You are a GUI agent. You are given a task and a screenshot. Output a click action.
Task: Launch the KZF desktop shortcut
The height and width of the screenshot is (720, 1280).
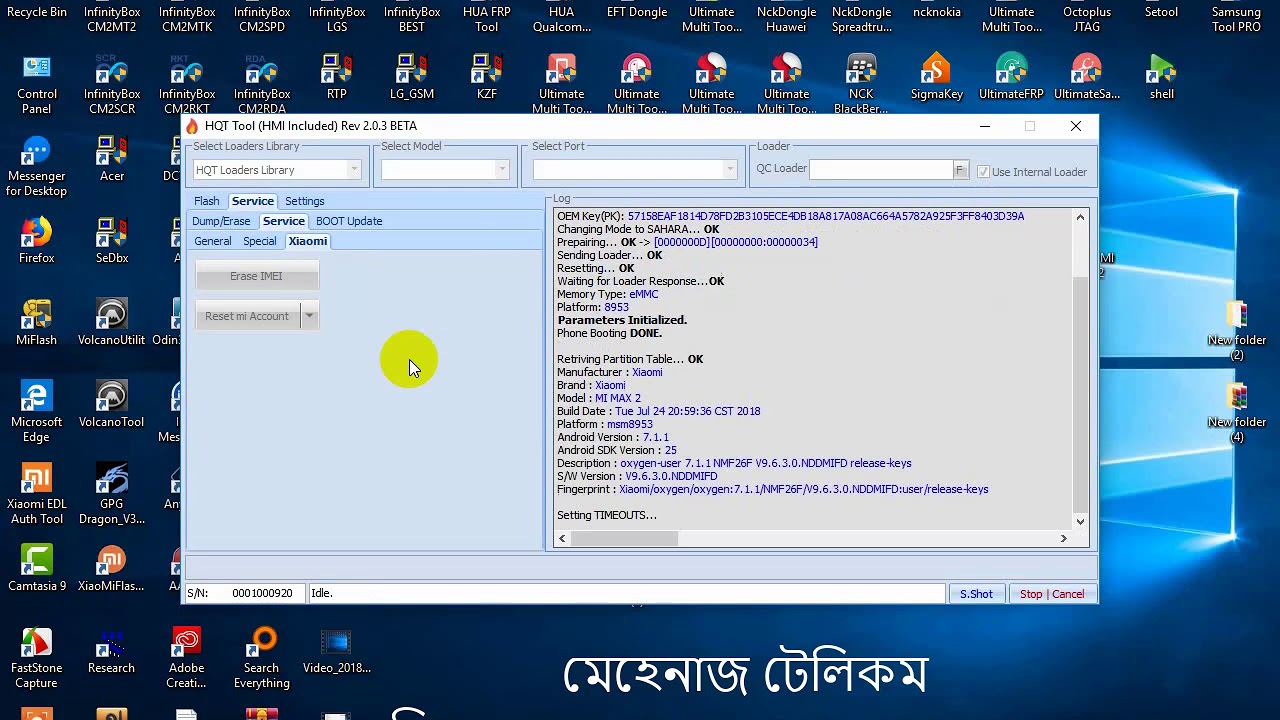tap(487, 77)
